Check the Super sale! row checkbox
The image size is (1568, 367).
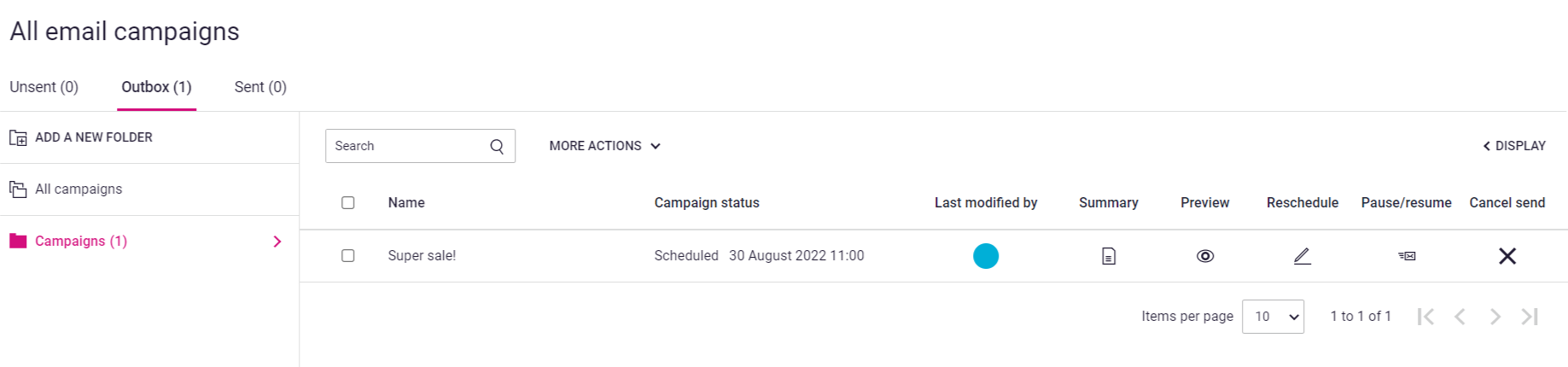tap(347, 256)
